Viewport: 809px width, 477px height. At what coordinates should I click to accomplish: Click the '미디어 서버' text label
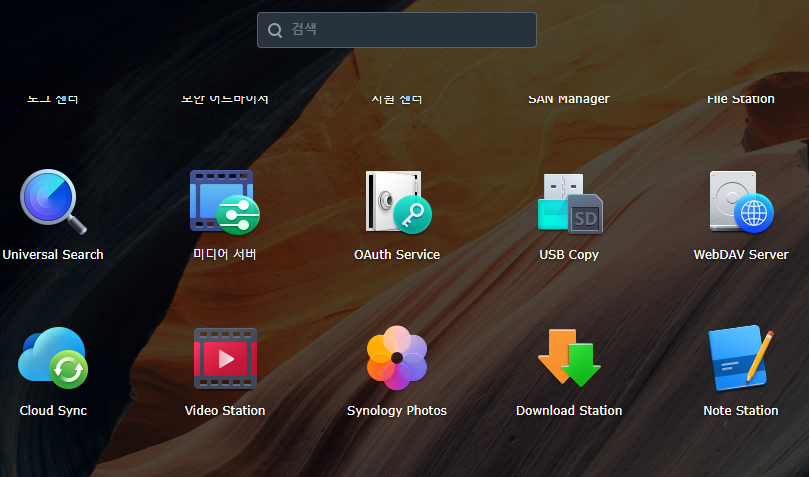[x=225, y=254]
